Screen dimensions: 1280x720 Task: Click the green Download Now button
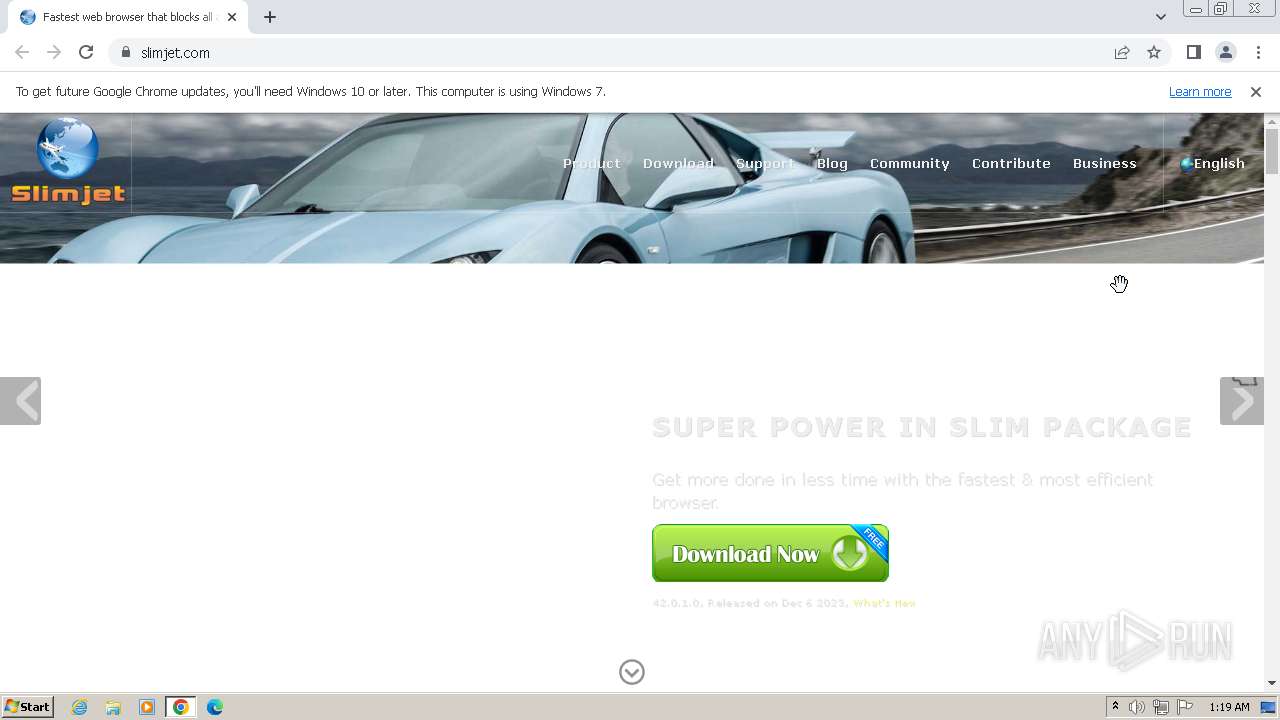coord(770,553)
